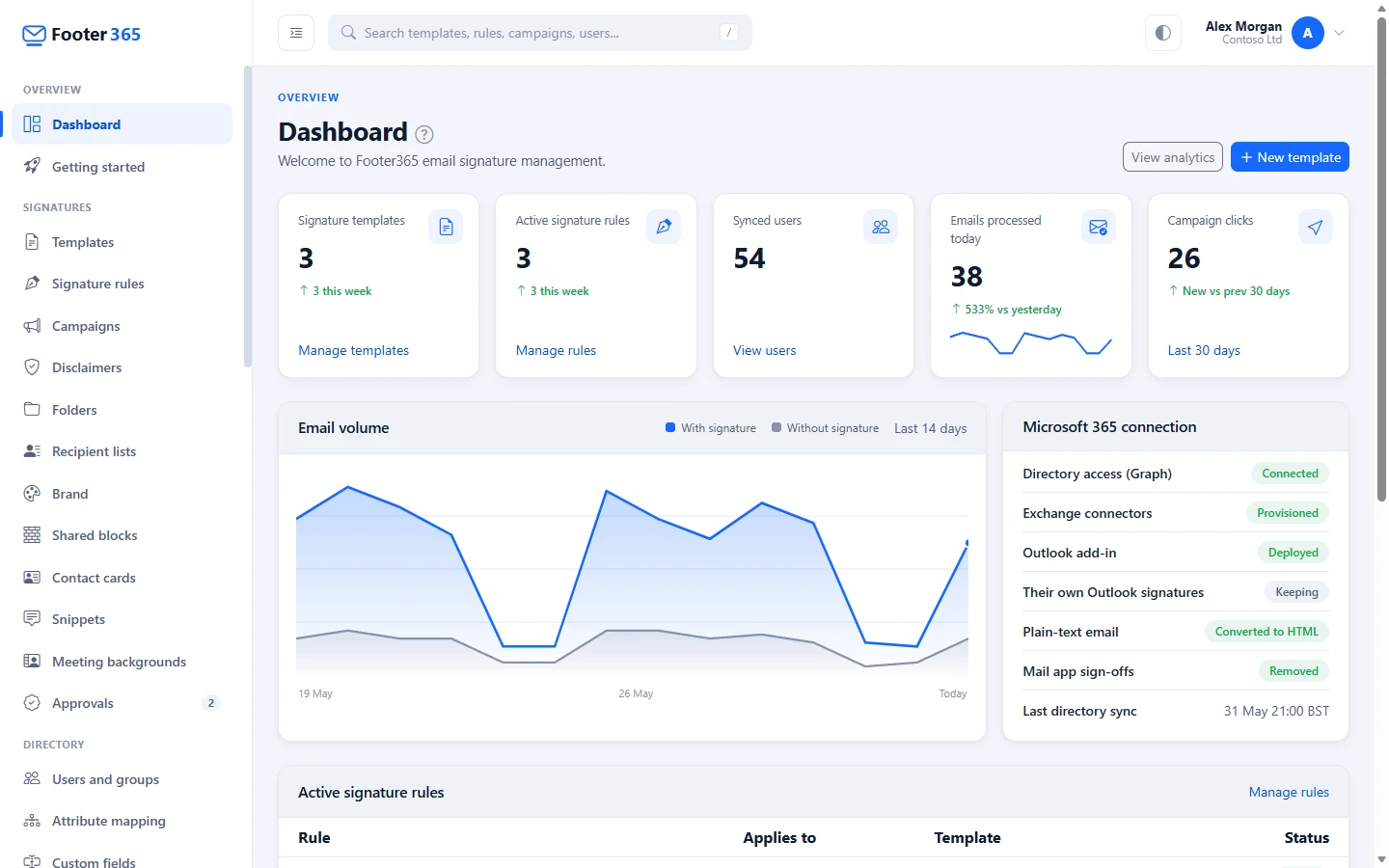Click the Campaign clicks card paper-plane icon

(1316, 227)
